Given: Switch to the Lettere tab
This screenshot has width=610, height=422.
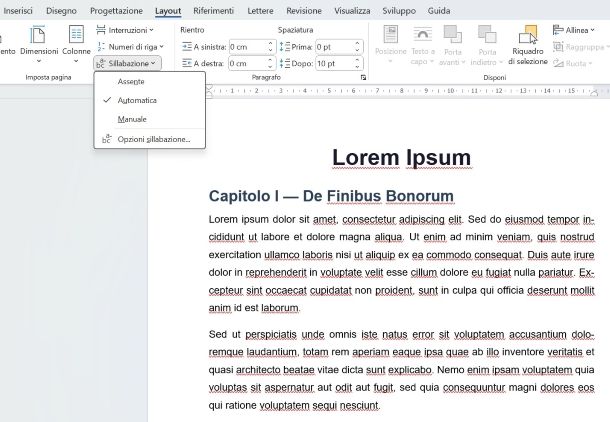Looking at the screenshot, I should coord(260,11).
